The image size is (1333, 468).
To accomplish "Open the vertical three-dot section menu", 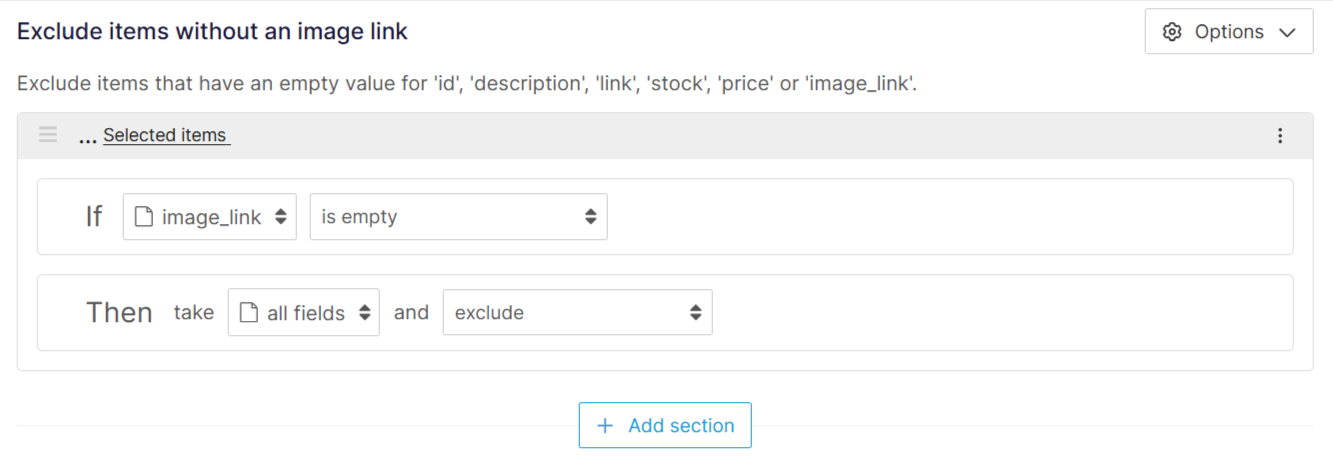I will point(1280,135).
